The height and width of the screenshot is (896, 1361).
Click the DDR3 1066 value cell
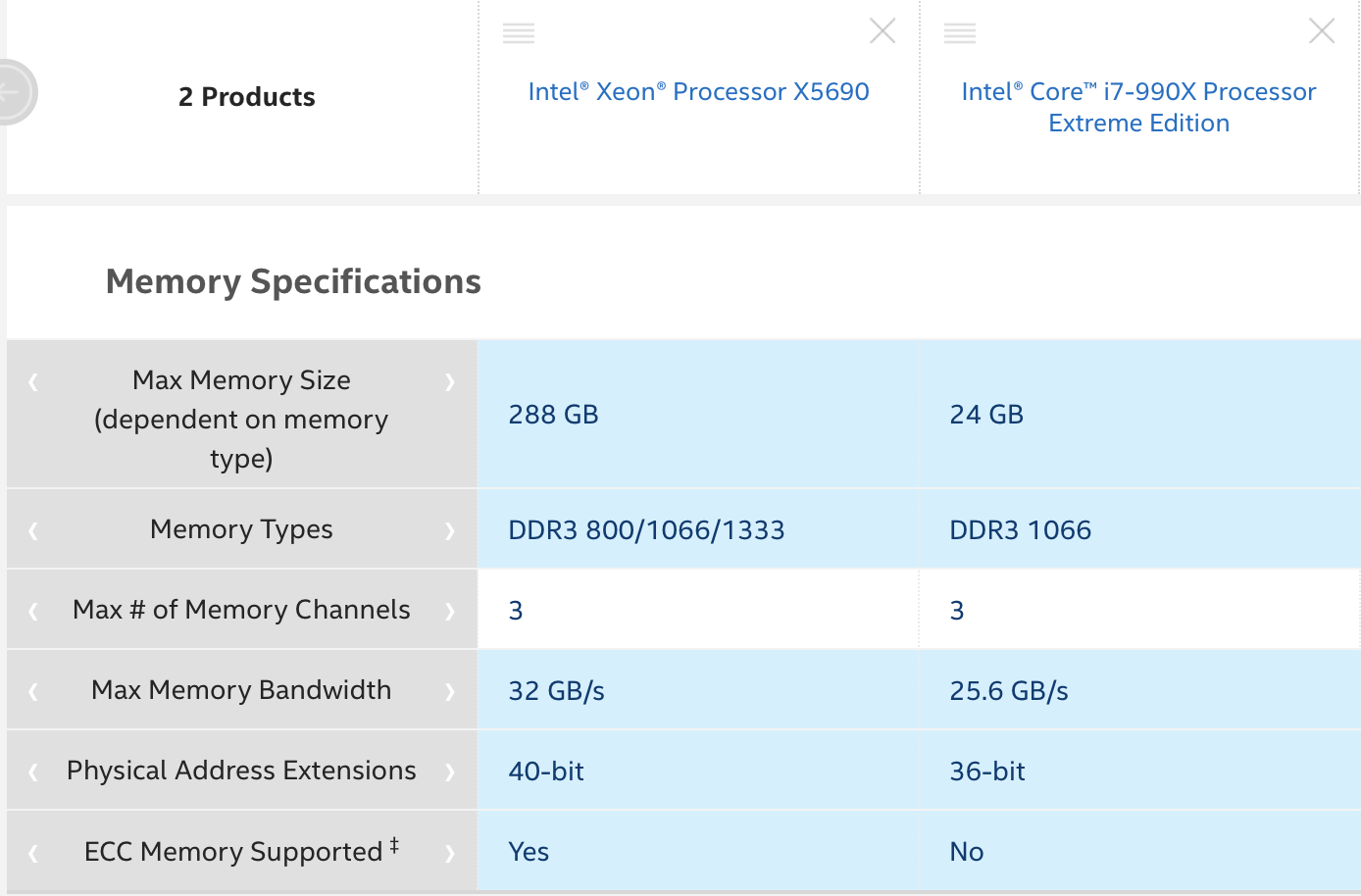(x=1139, y=529)
